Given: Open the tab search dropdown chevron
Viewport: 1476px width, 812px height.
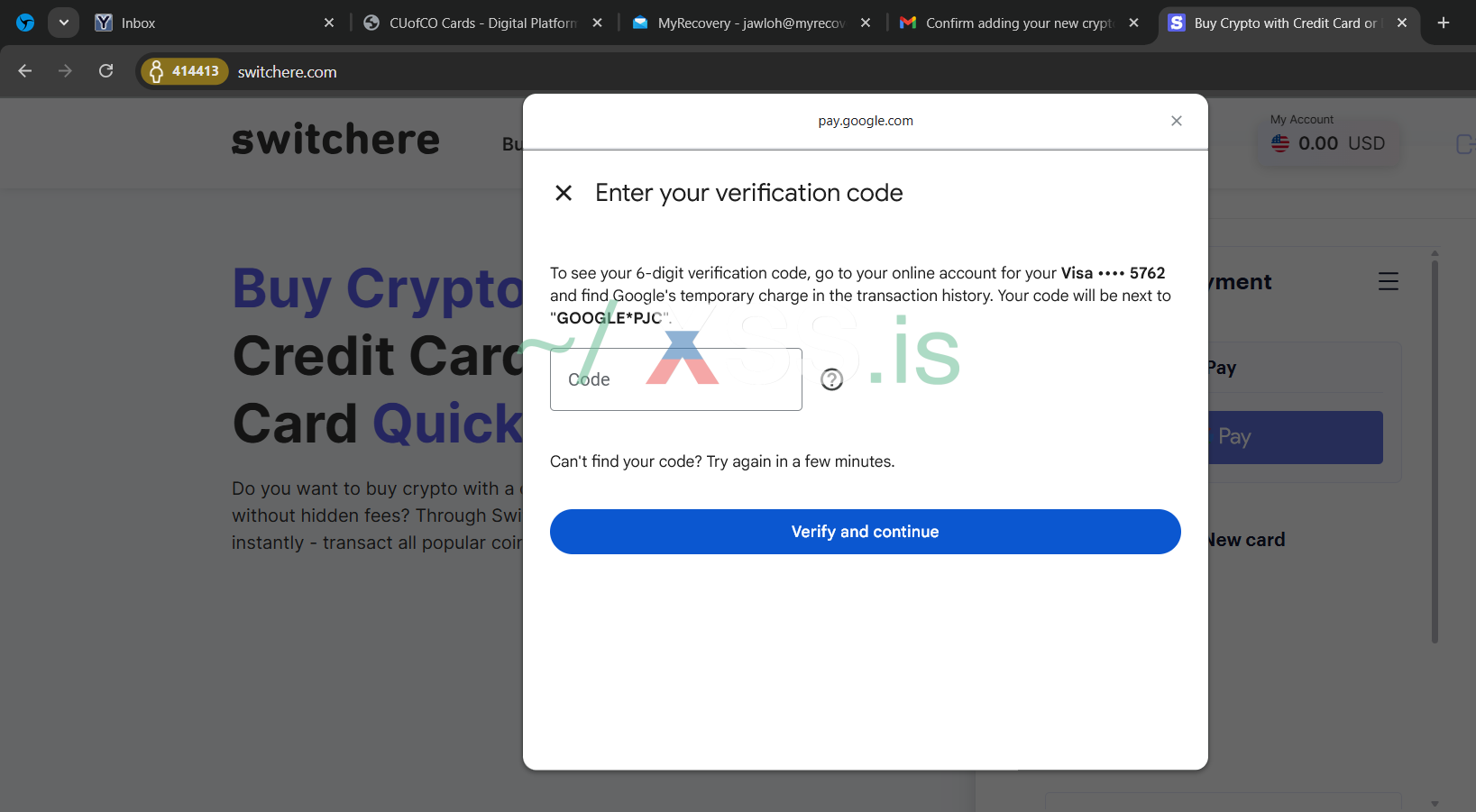Looking at the screenshot, I should click(63, 23).
